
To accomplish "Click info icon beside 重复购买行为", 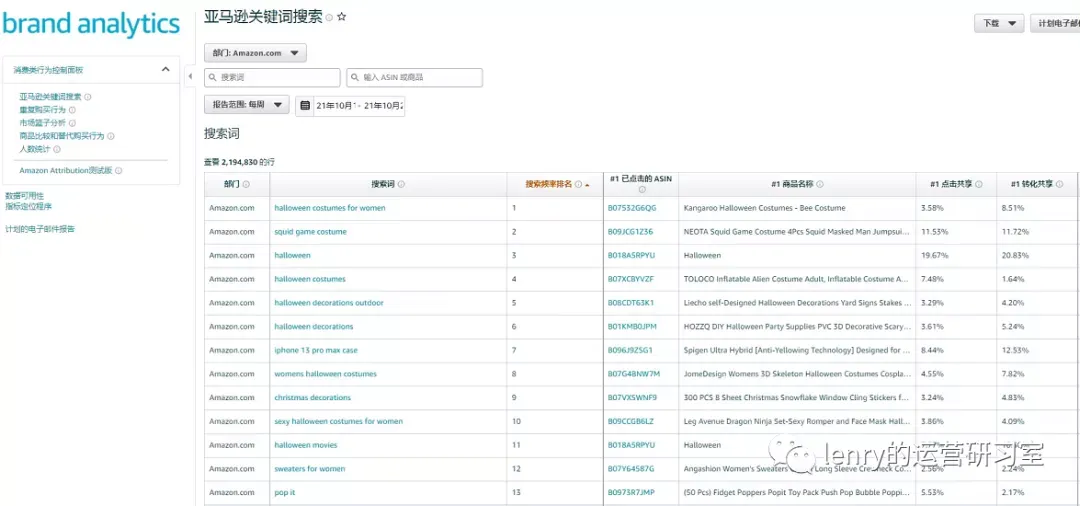I will [72, 110].
